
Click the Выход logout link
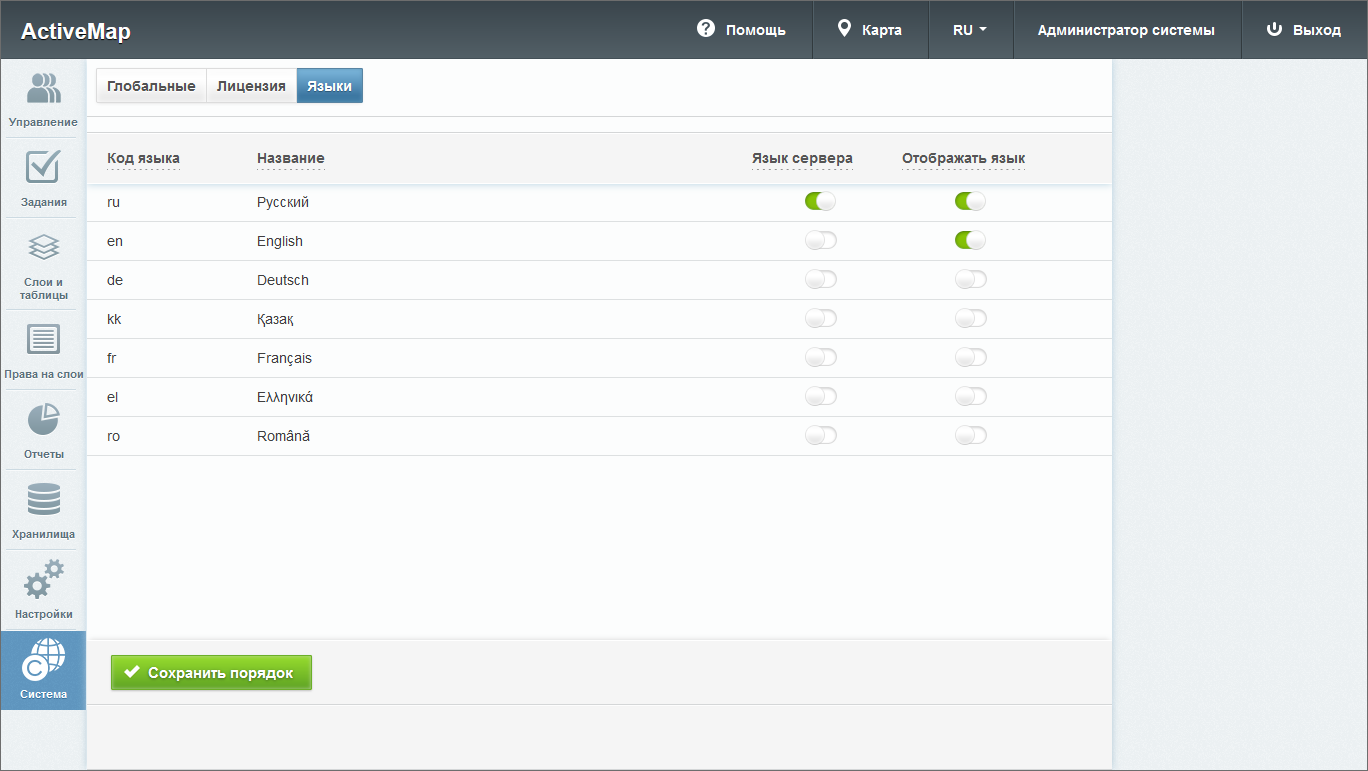tap(1304, 30)
